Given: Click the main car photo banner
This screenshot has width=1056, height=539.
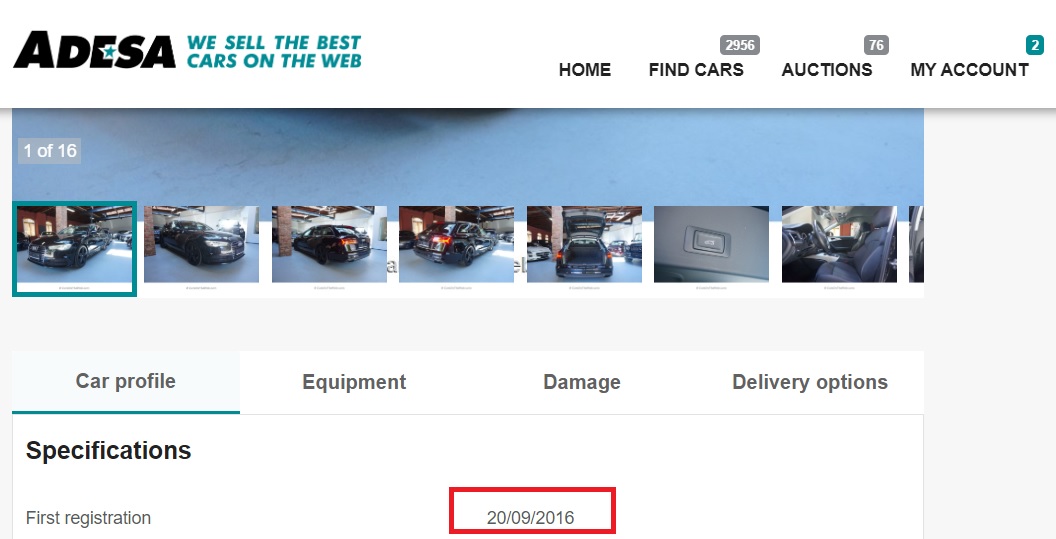Looking at the screenshot, I should tap(468, 155).
